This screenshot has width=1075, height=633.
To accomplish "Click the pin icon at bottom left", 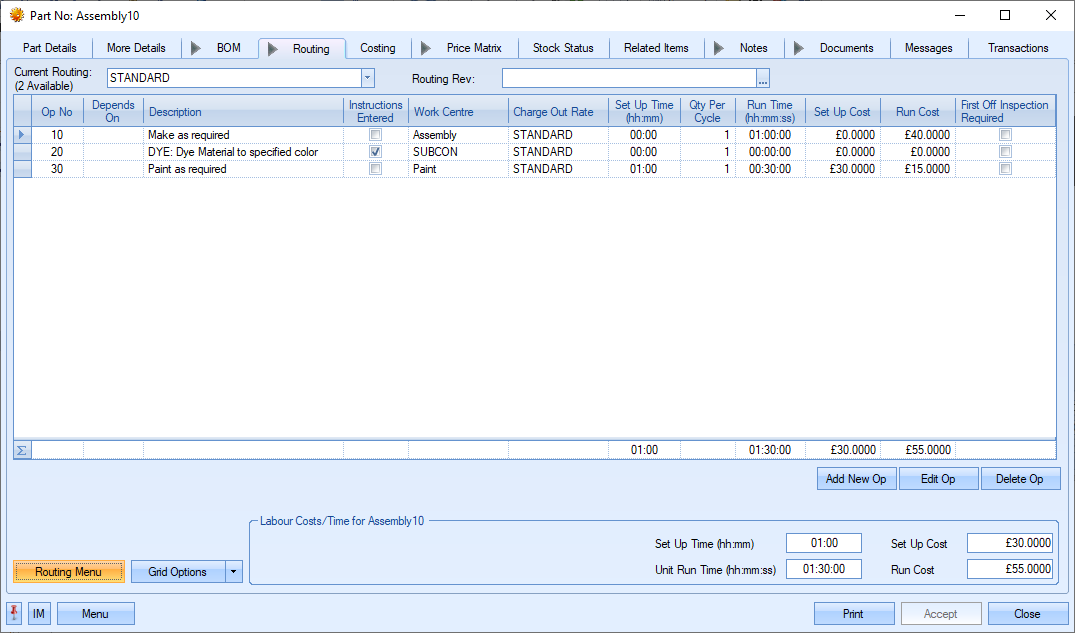I will tap(14, 613).
